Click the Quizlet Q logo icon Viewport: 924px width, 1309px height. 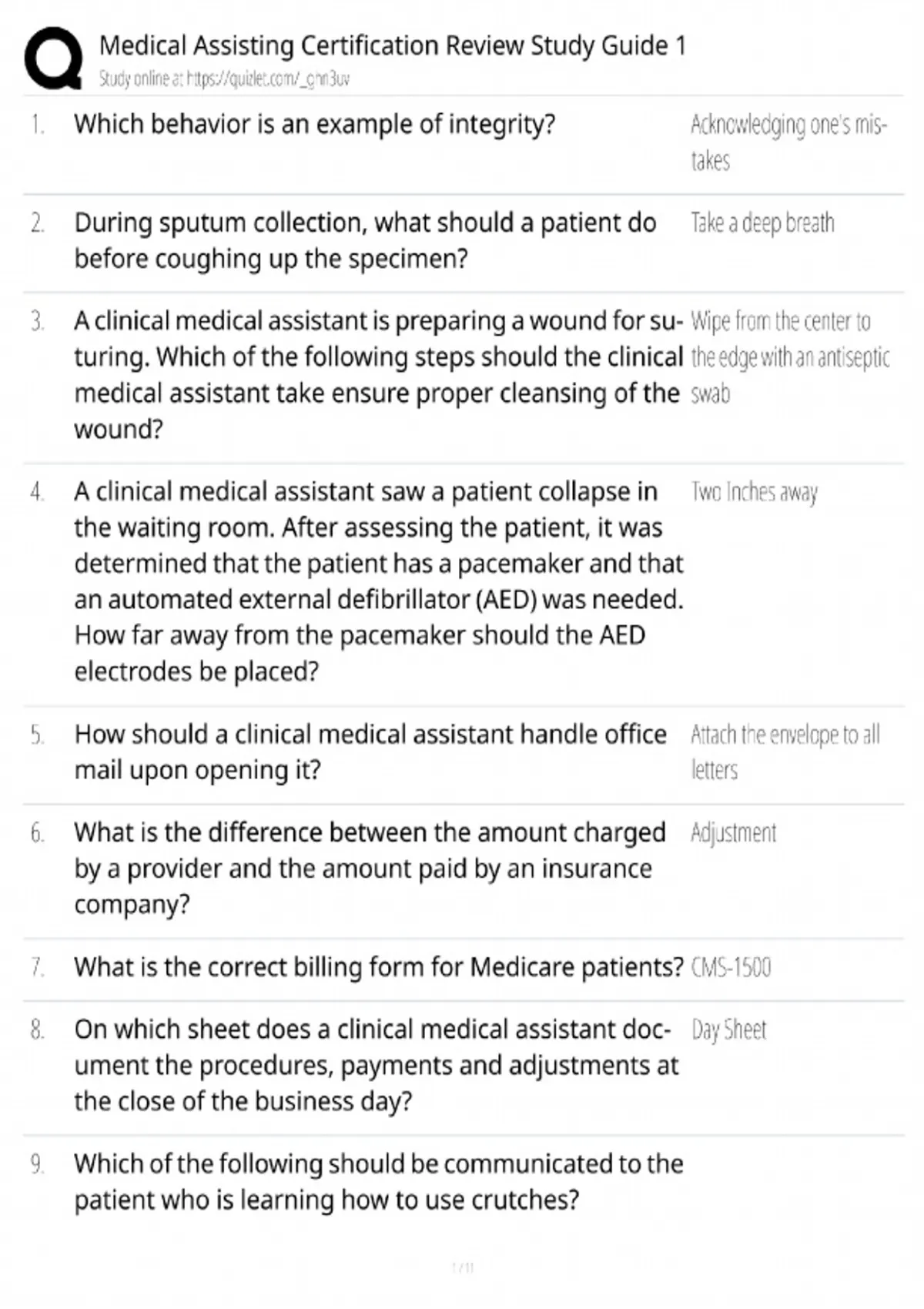52,59
